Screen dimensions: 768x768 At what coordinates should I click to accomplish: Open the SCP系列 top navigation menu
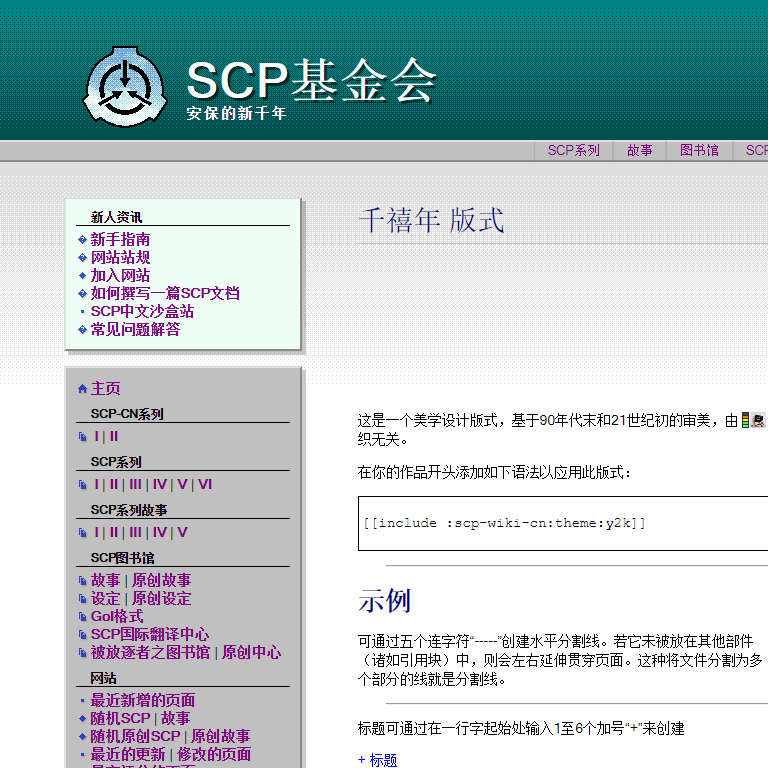point(573,151)
